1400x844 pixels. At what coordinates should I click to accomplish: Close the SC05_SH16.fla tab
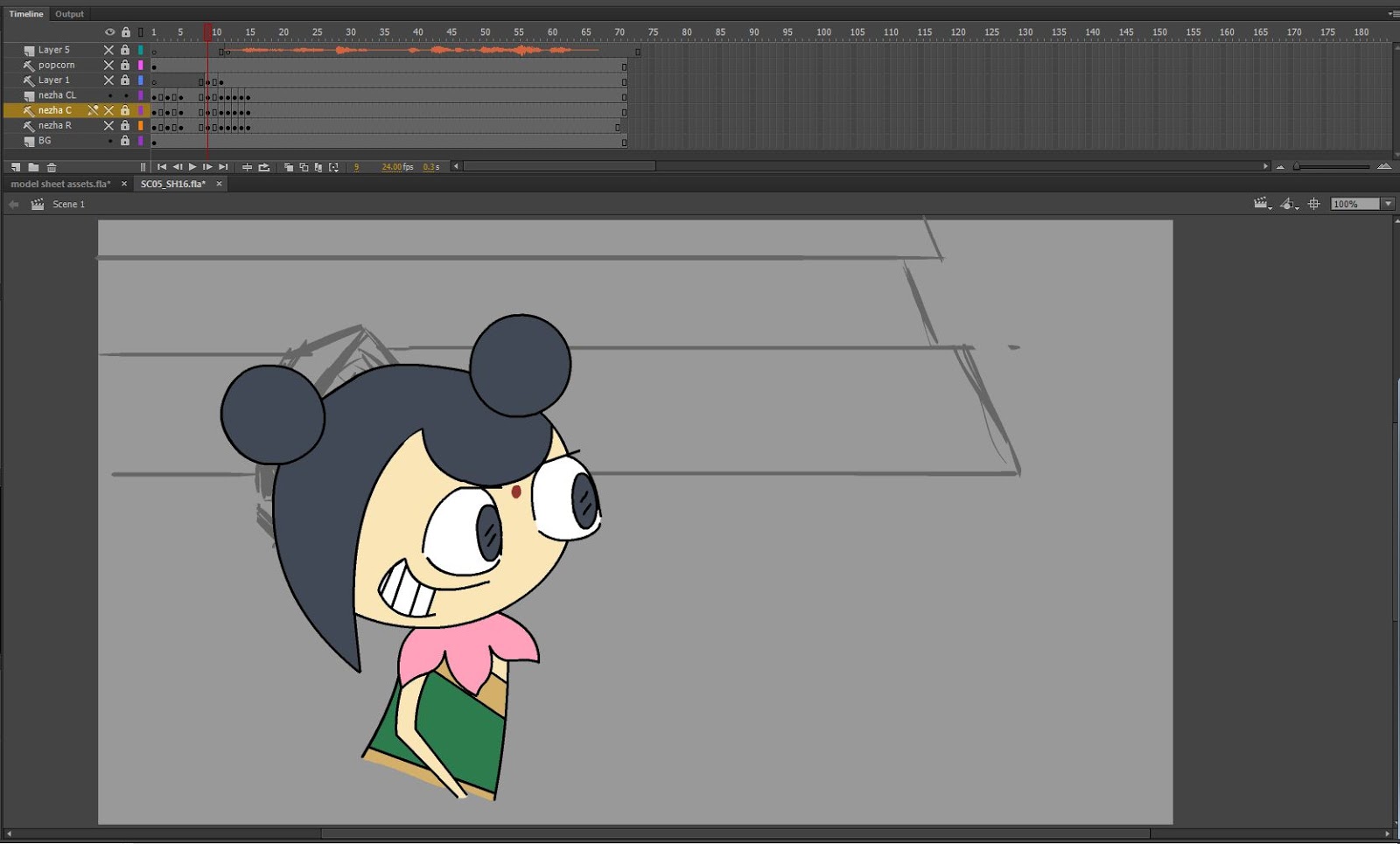(219, 184)
